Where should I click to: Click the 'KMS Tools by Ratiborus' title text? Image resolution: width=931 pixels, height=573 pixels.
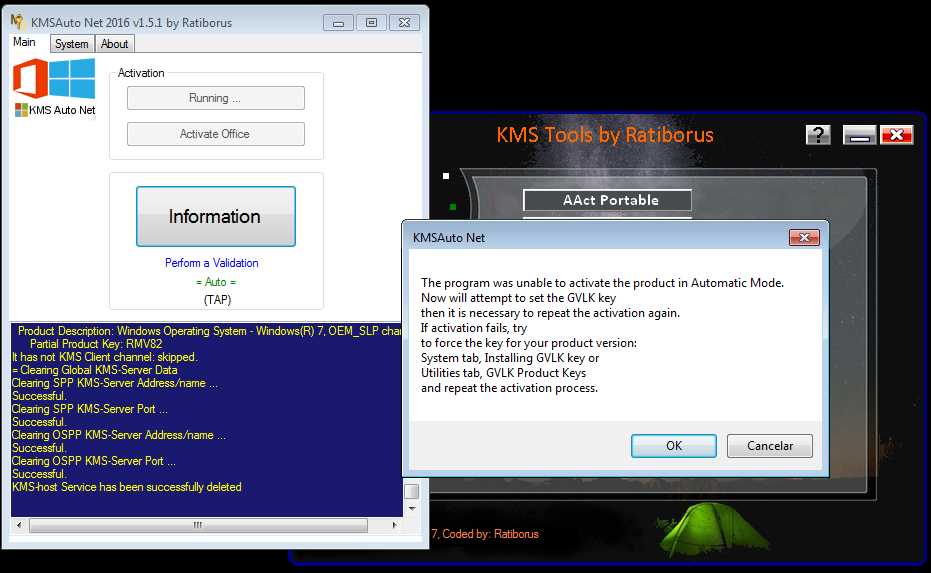click(x=605, y=135)
